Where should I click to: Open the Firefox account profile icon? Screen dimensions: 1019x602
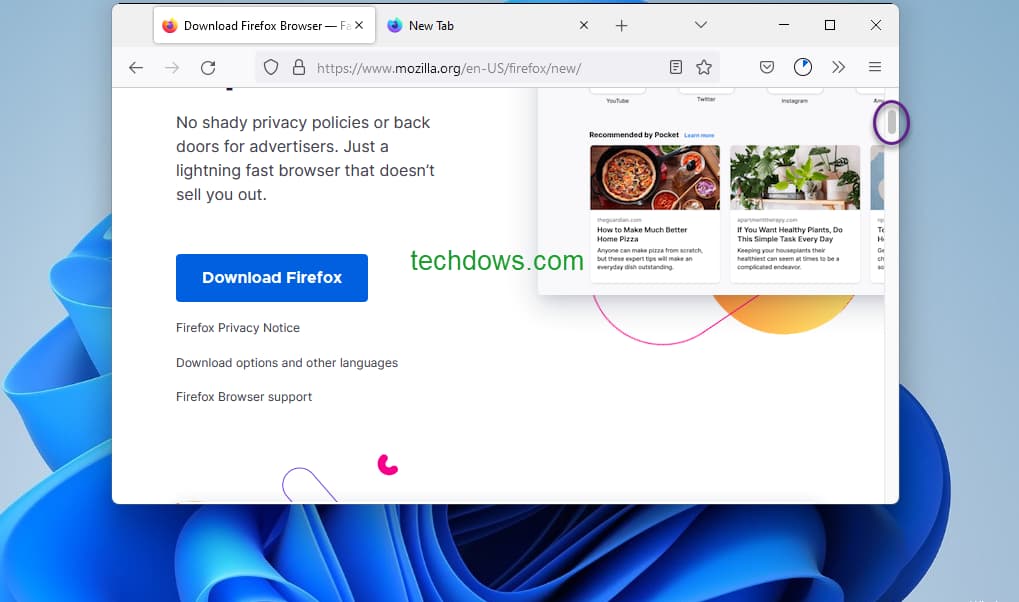tap(803, 67)
